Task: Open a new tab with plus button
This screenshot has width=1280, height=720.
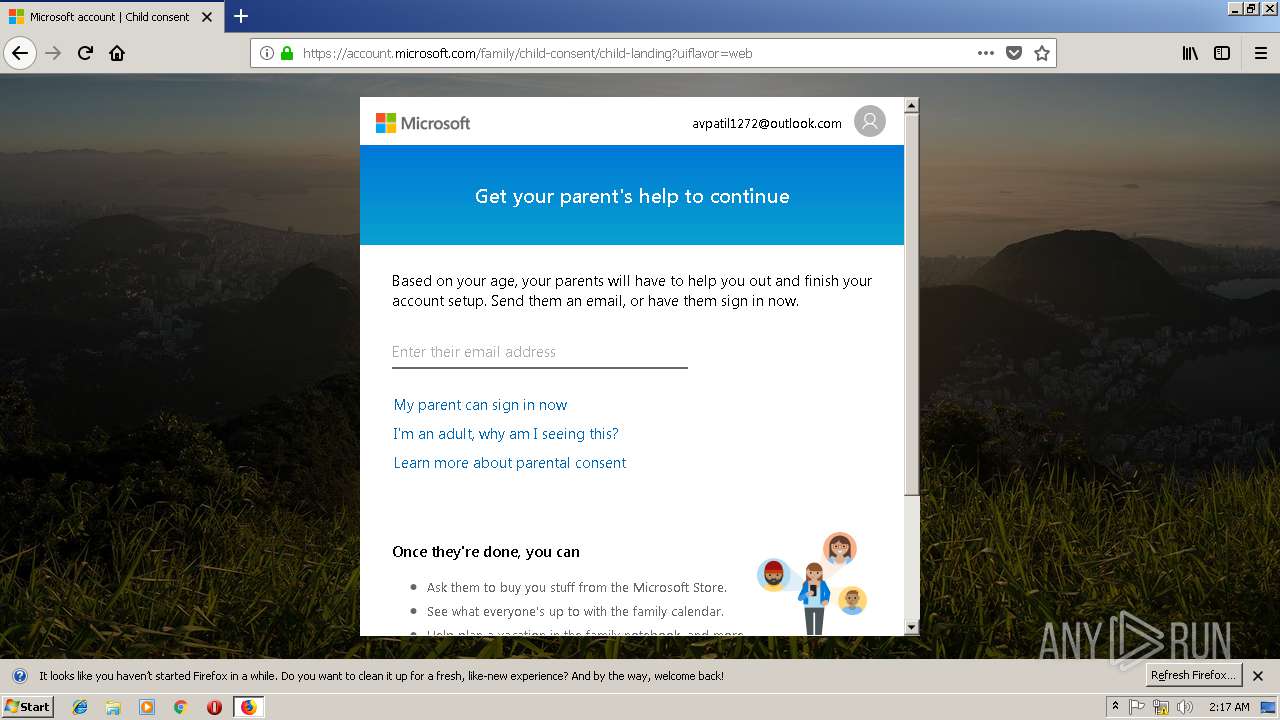Action: pyautogui.click(x=241, y=16)
